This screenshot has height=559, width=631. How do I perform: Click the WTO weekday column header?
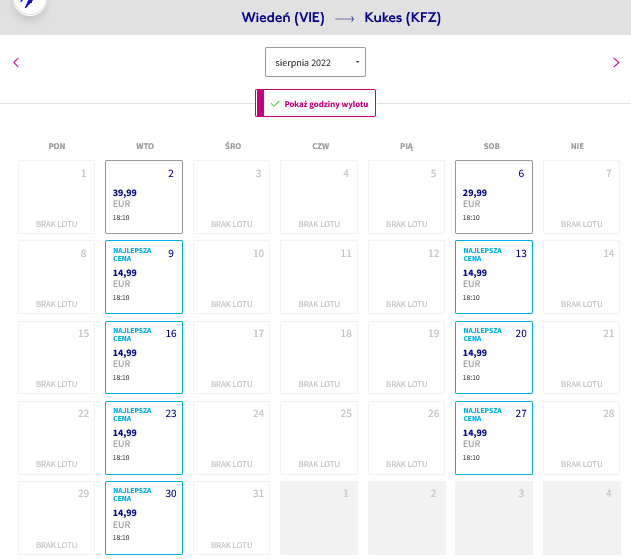click(x=145, y=146)
